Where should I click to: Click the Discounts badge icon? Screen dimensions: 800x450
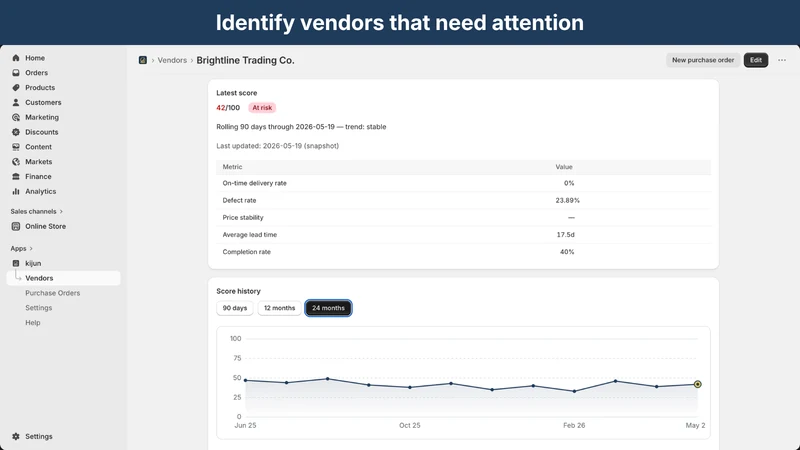16,132
